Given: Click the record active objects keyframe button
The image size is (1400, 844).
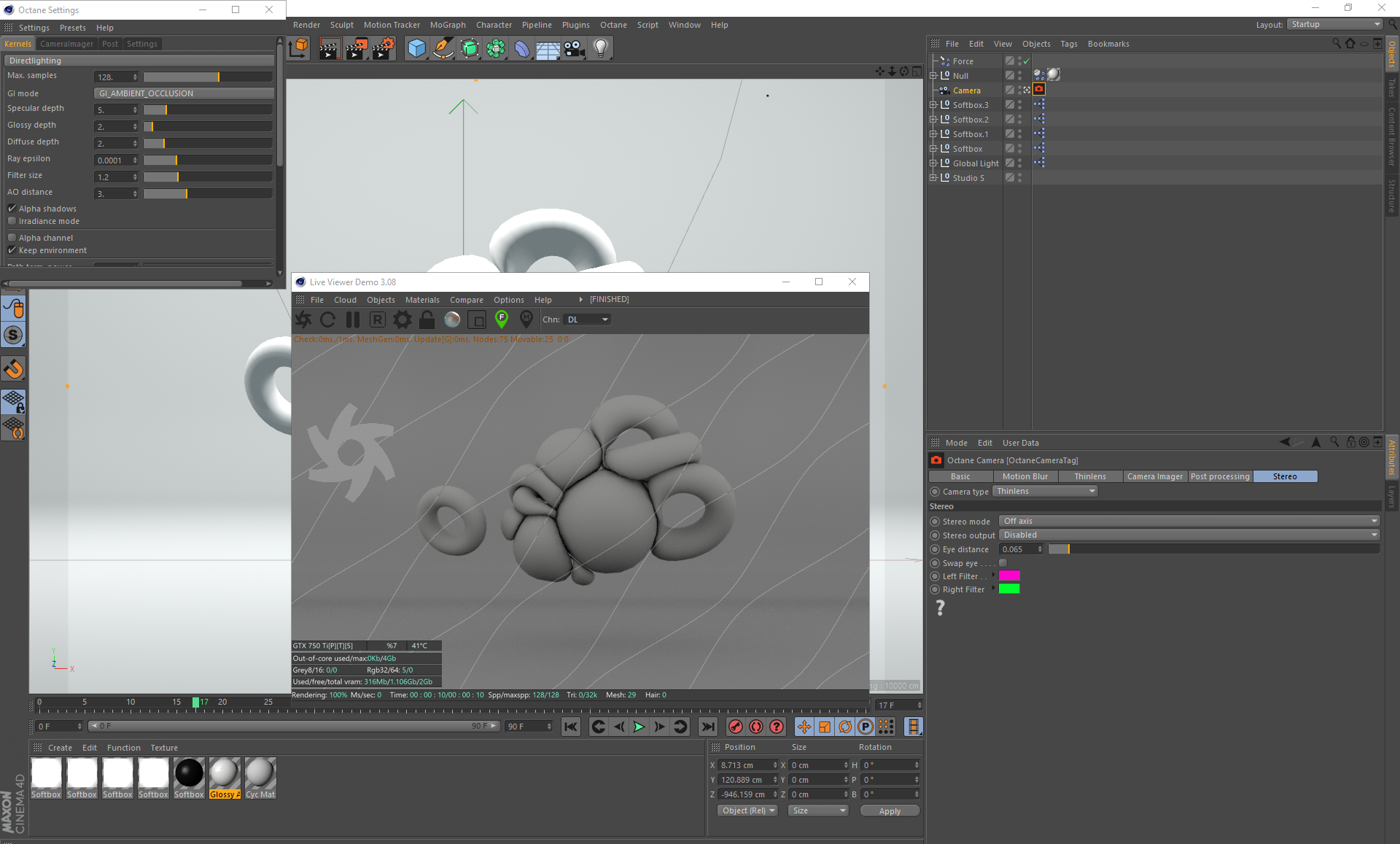Looking at the screenshot, I should click(x=736, y=727).
